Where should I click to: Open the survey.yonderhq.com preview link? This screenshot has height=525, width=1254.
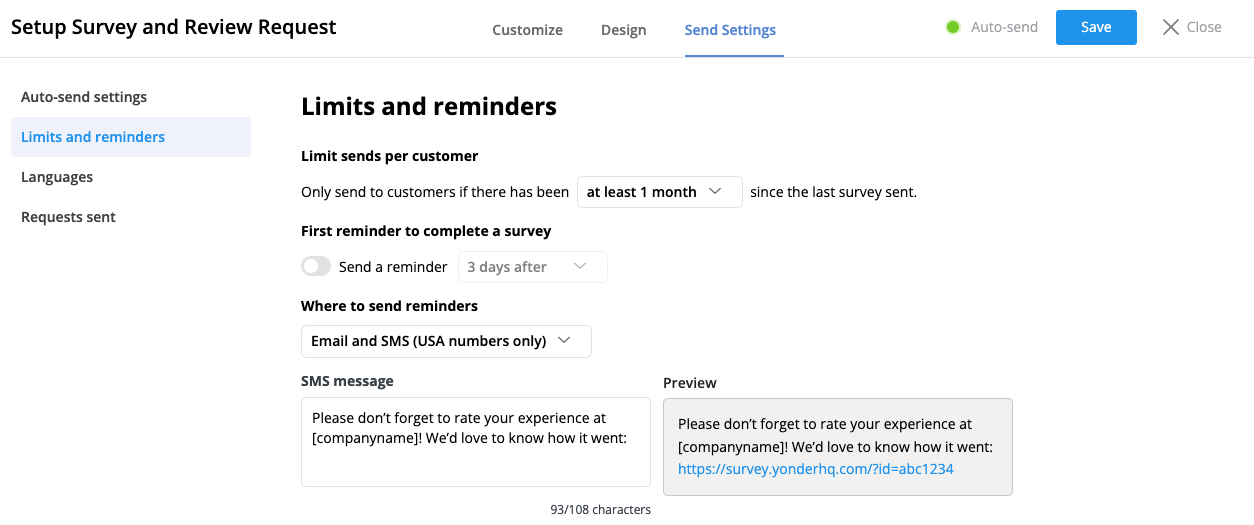(x=815, y=469)
